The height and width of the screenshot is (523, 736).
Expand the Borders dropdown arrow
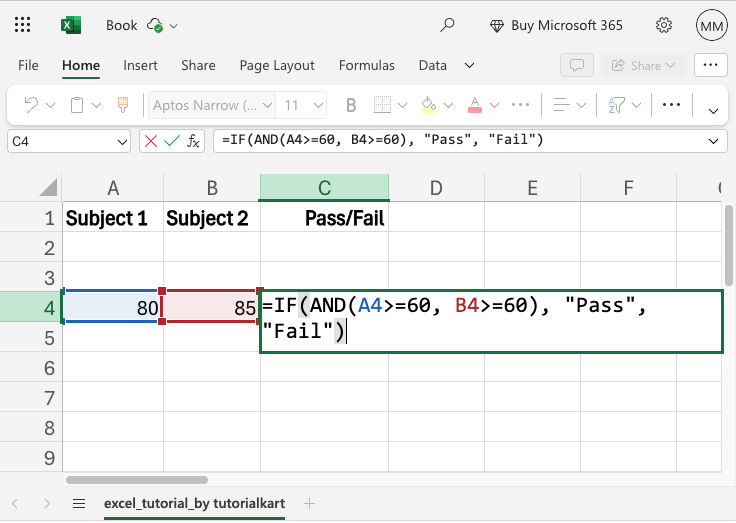click(402, 105)
